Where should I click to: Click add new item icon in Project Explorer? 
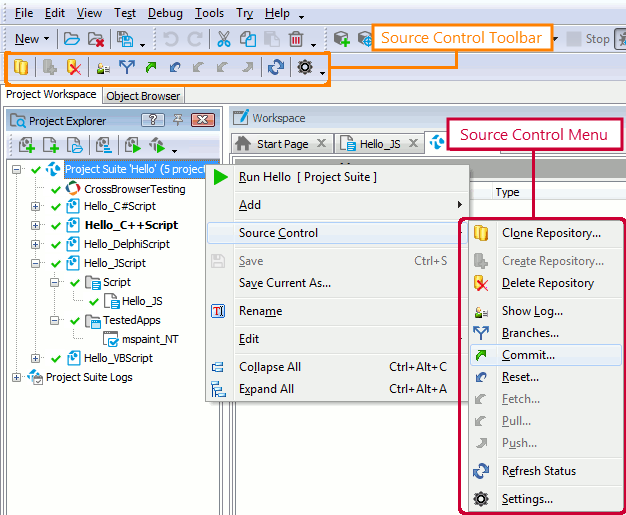(x=51, y=145)
